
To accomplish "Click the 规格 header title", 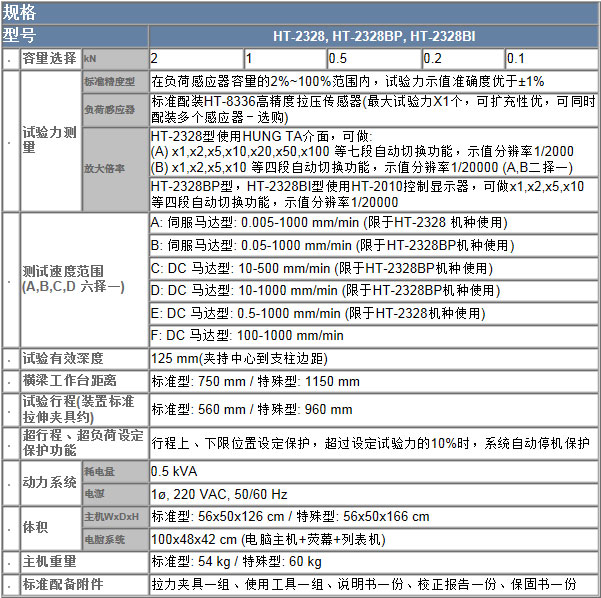I will coord(19,12).
